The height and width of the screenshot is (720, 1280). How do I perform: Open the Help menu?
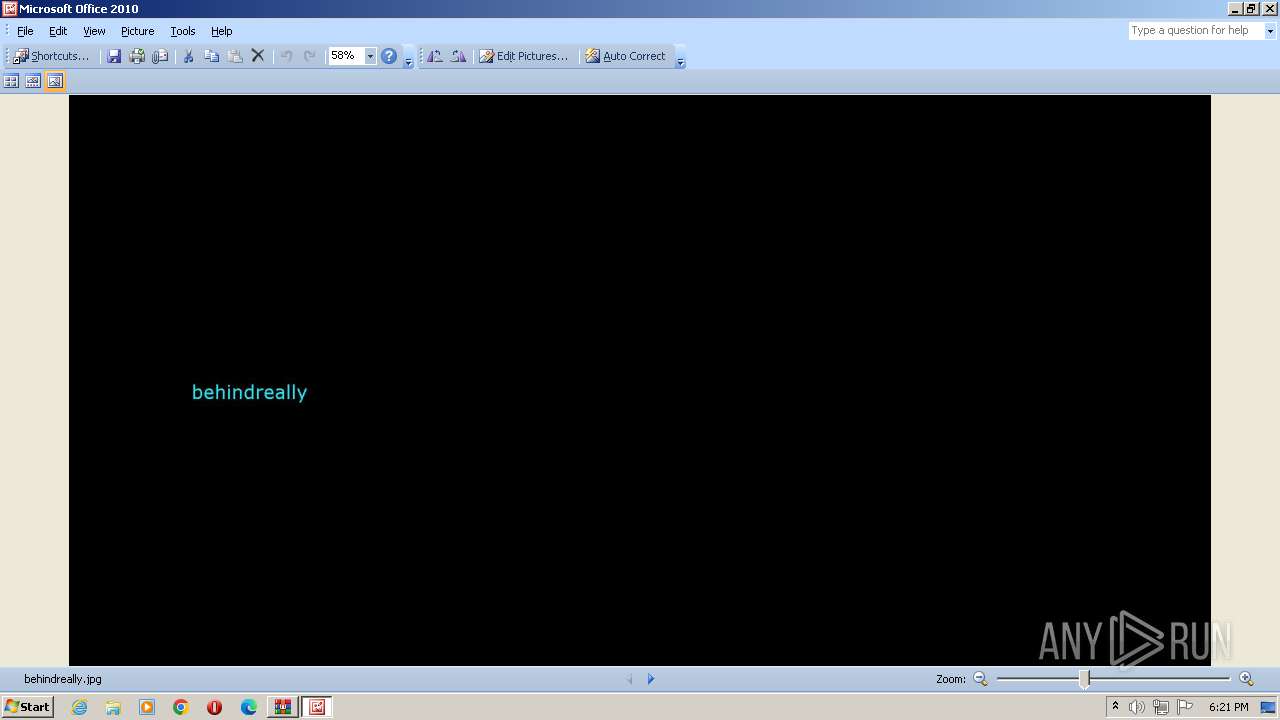click(x=221, y=31)
